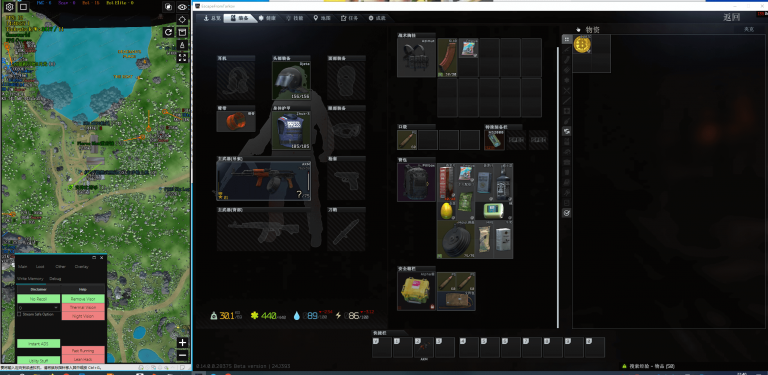Click the yellow secure container icon
Screen dimensions: 768x375
pos(416,292)
